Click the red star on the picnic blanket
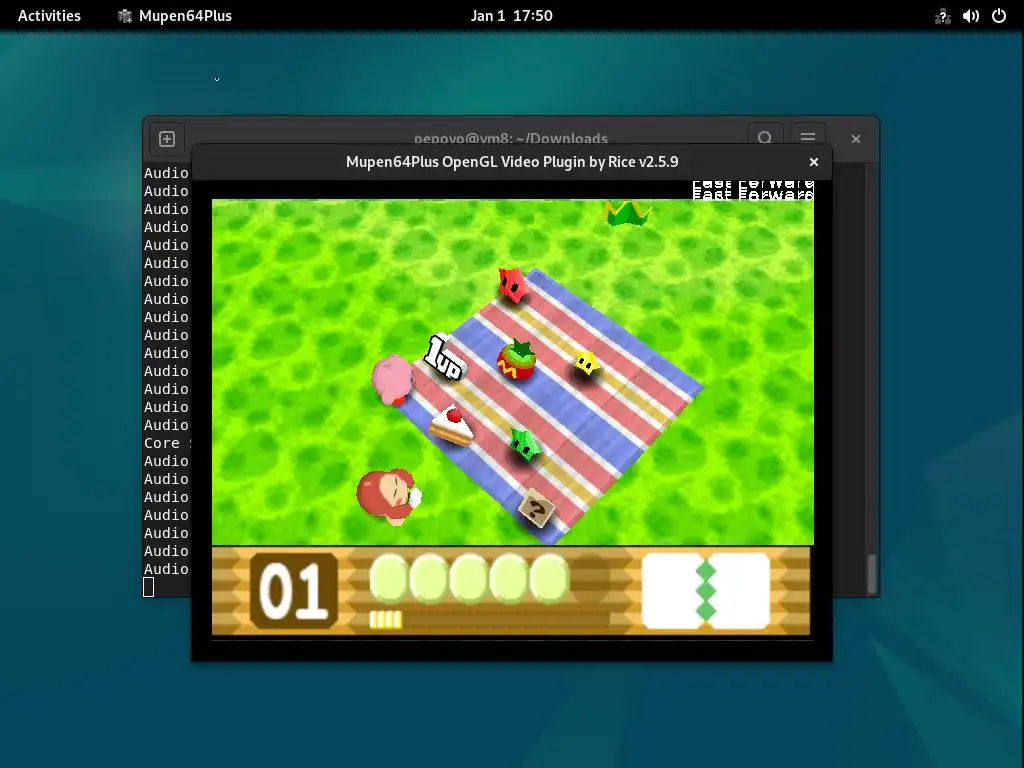Image resolution: width=1024 pixels, height=768 pixels. [513, 284]
